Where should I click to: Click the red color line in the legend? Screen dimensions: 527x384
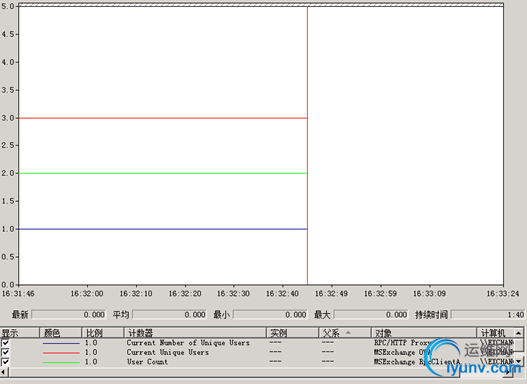tap(61, 353)
